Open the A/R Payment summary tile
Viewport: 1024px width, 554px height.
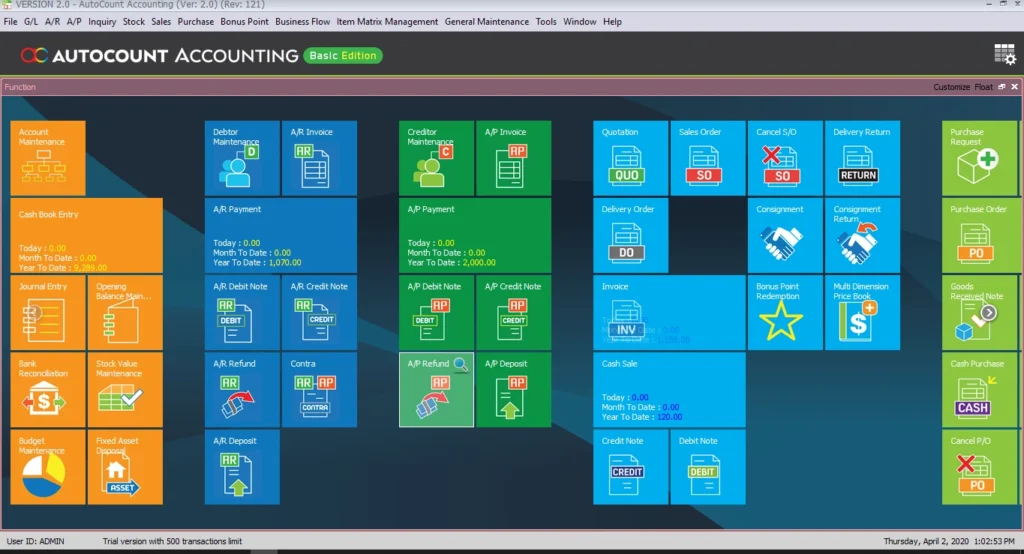pos(281,235)
